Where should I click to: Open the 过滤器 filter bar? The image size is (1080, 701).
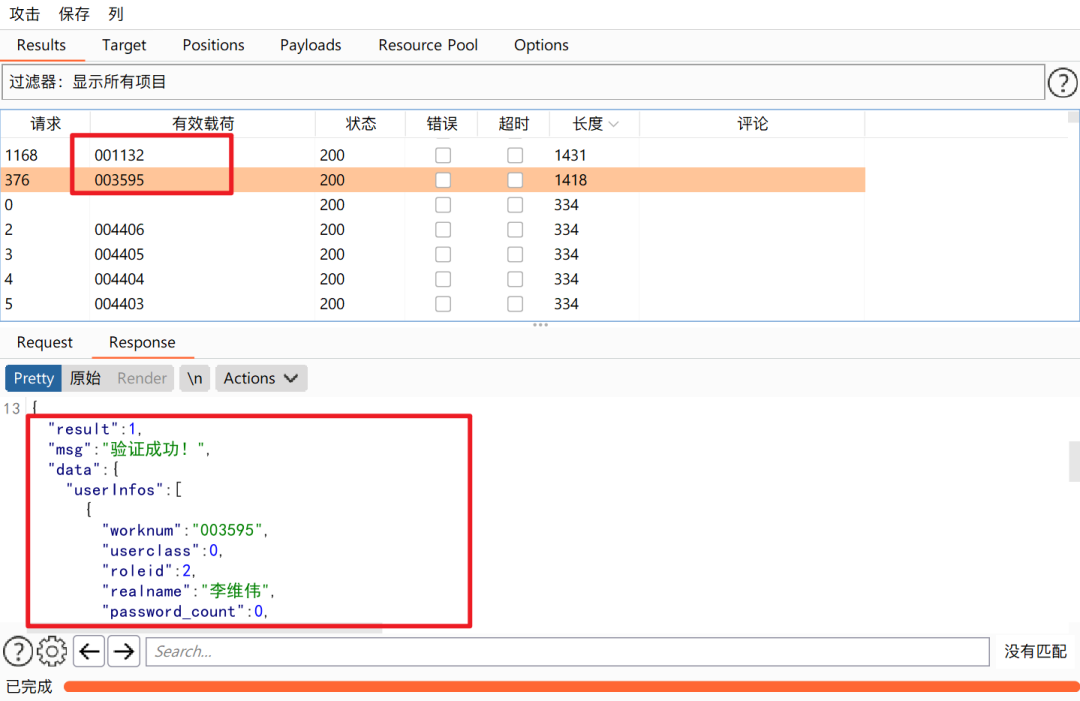(523, 83)
